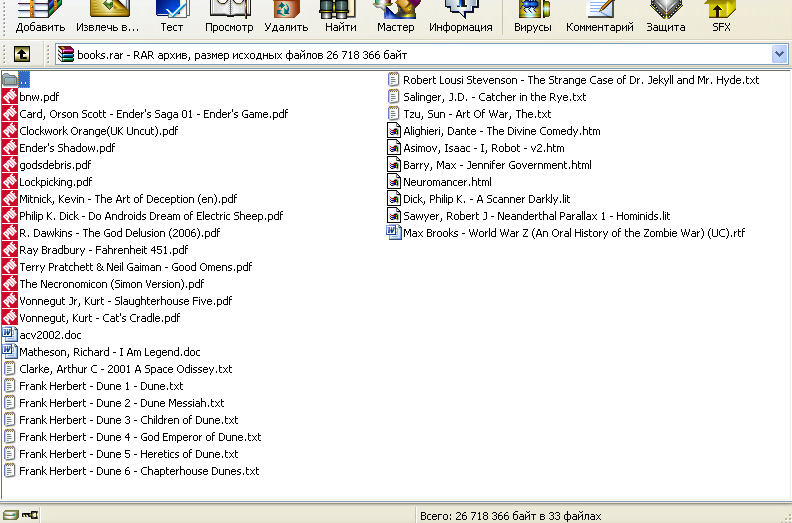Viewport: 792px width, 523px height.
Task: Show archive Информация (Info)
Action: click(x=461, y=16)
